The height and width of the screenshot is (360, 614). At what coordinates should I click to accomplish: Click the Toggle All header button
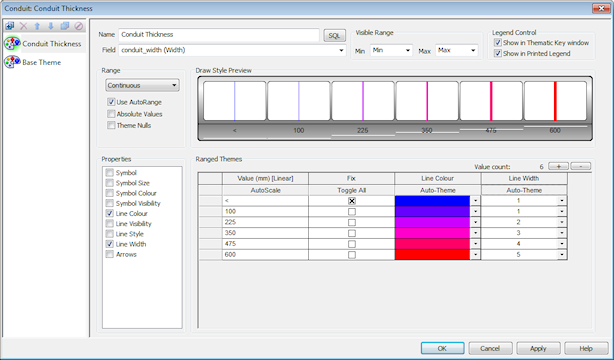352,190
